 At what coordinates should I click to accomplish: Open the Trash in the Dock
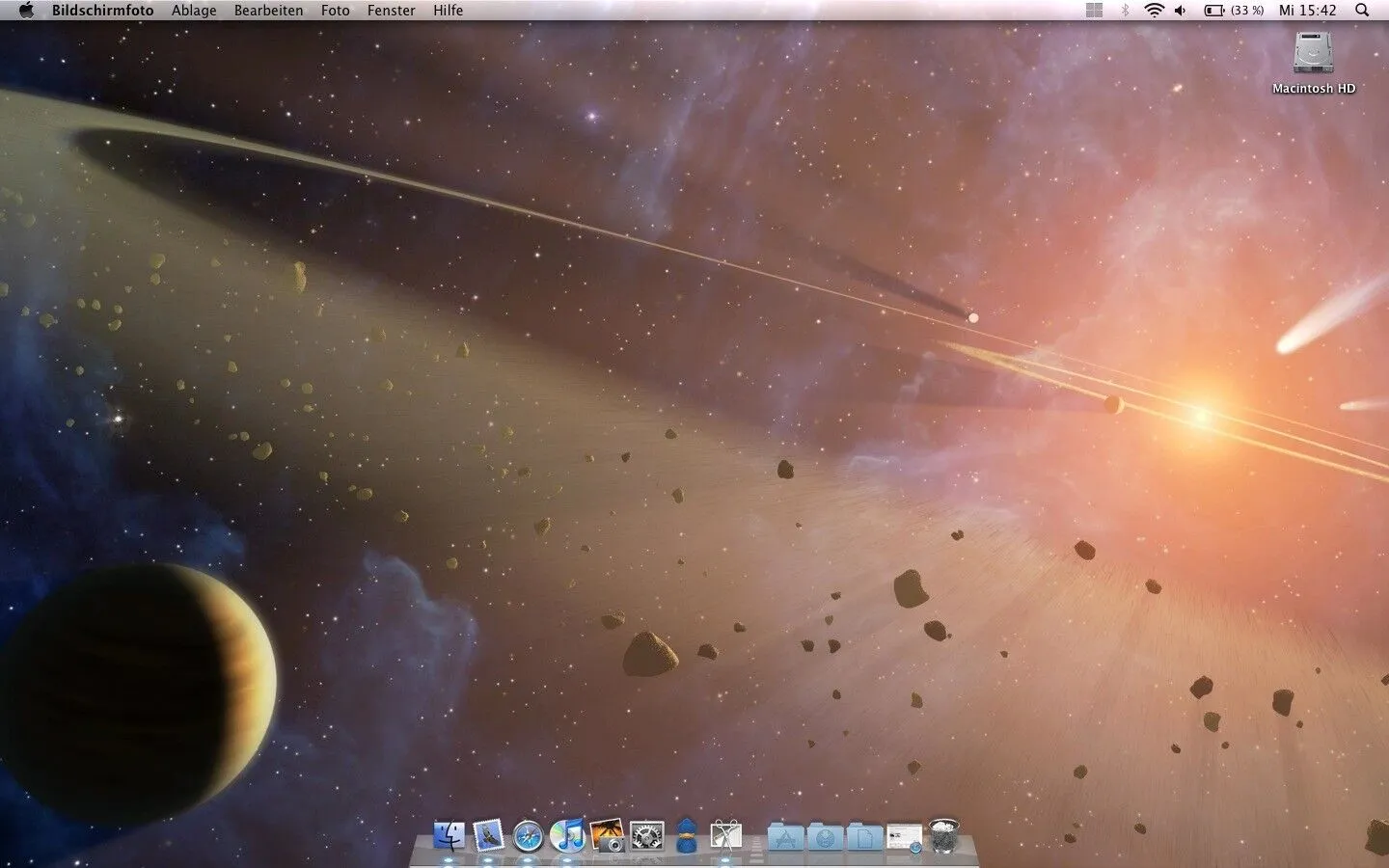click(x=943, y=835)
